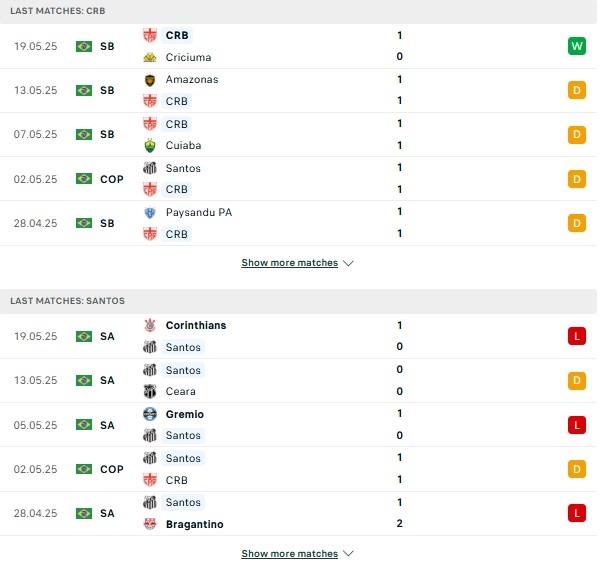Click the Ceara club crest
This screenshot has height=566, width=600.
coord(150,391)
